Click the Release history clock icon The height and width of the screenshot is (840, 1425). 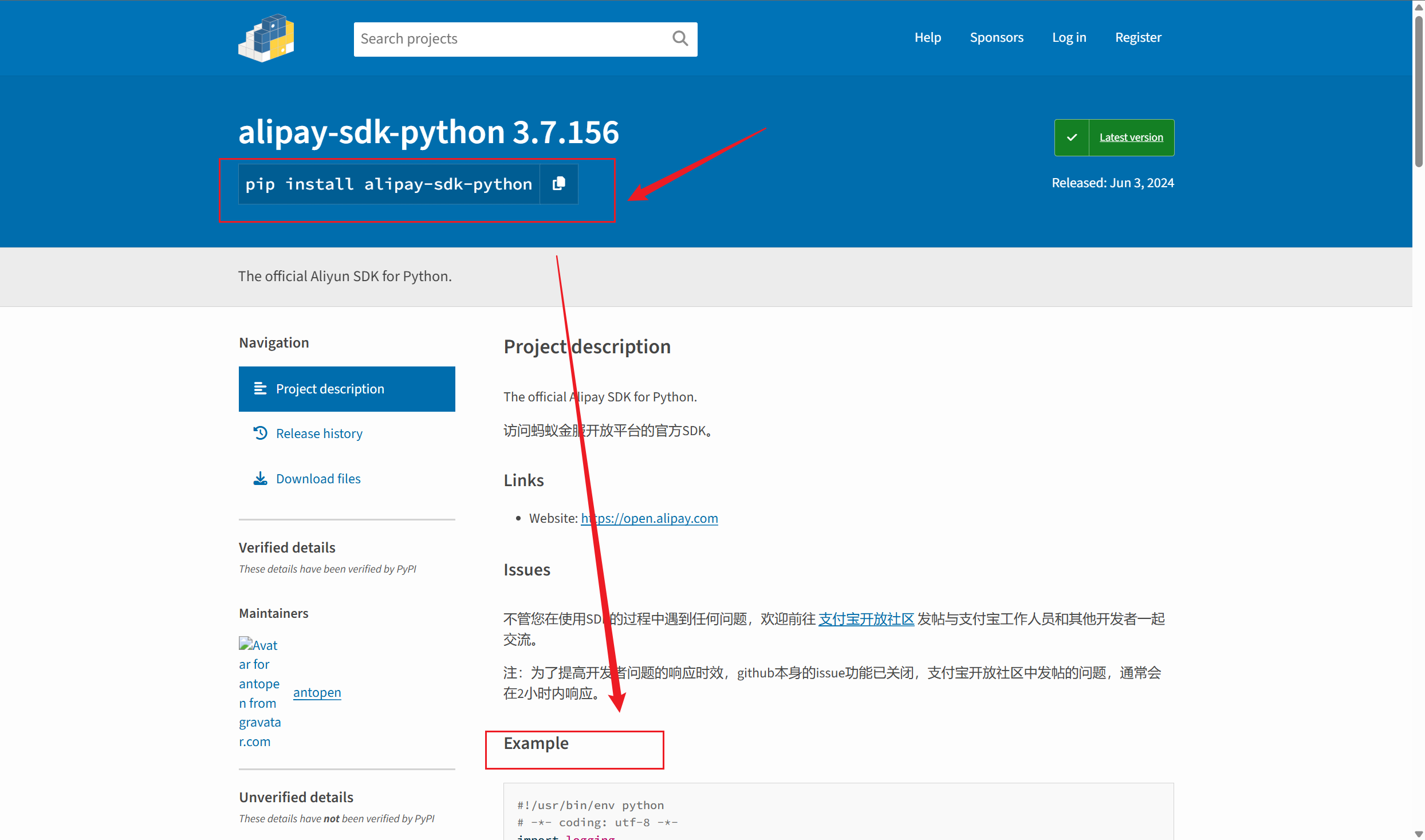[x=260, y=433]
